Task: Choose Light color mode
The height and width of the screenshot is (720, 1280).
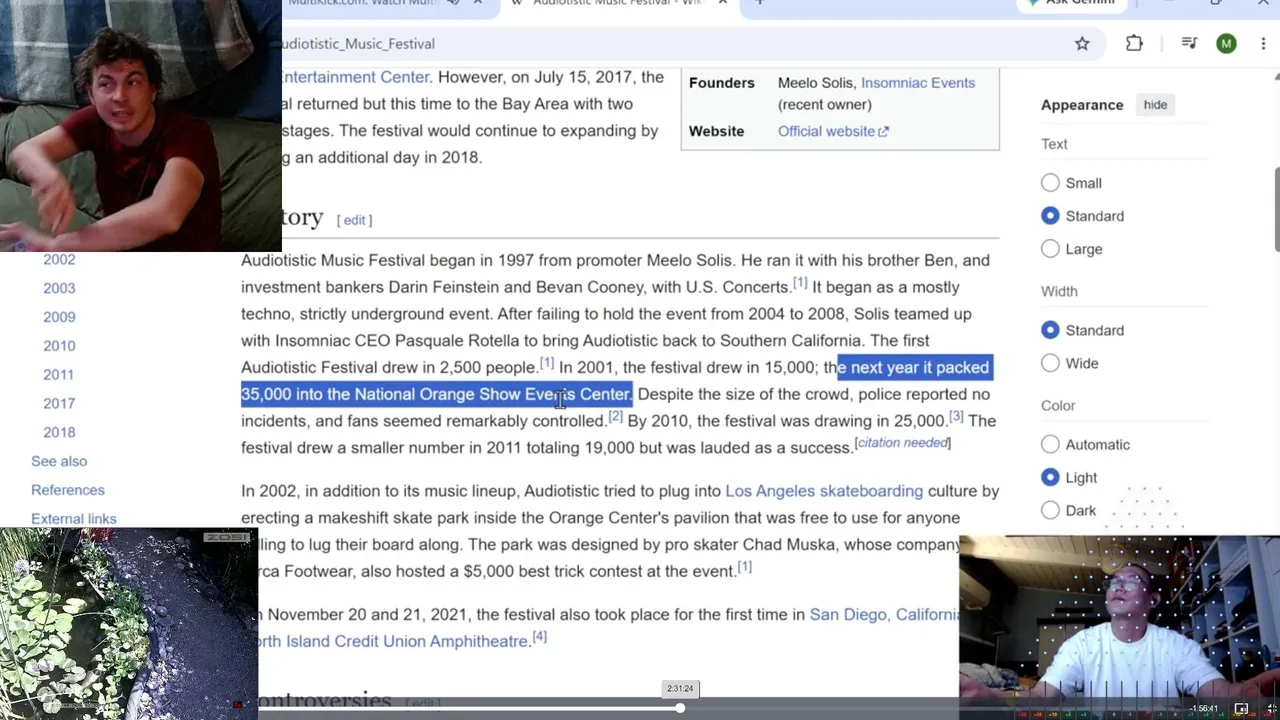Action: (x=1050, y=478)
